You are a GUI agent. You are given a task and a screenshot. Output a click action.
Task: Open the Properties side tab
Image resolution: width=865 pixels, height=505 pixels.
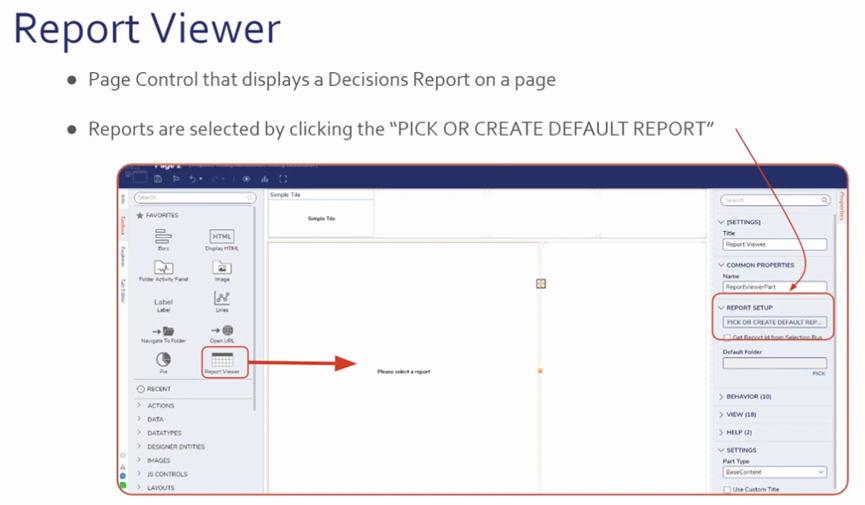point(841,206)
